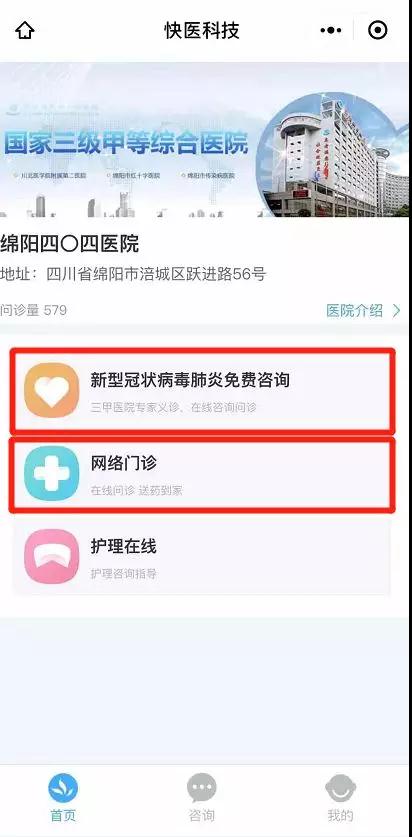This screenshot has height=837, width=412.
Task: Tap the circular hospital building photo
Action: (334, 155)
